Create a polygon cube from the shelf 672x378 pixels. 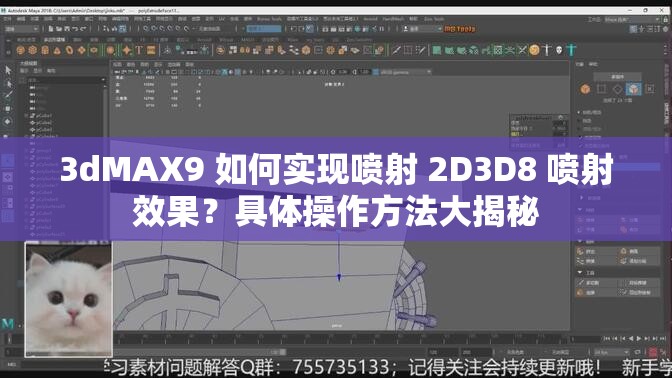click(x=33, y=50)
